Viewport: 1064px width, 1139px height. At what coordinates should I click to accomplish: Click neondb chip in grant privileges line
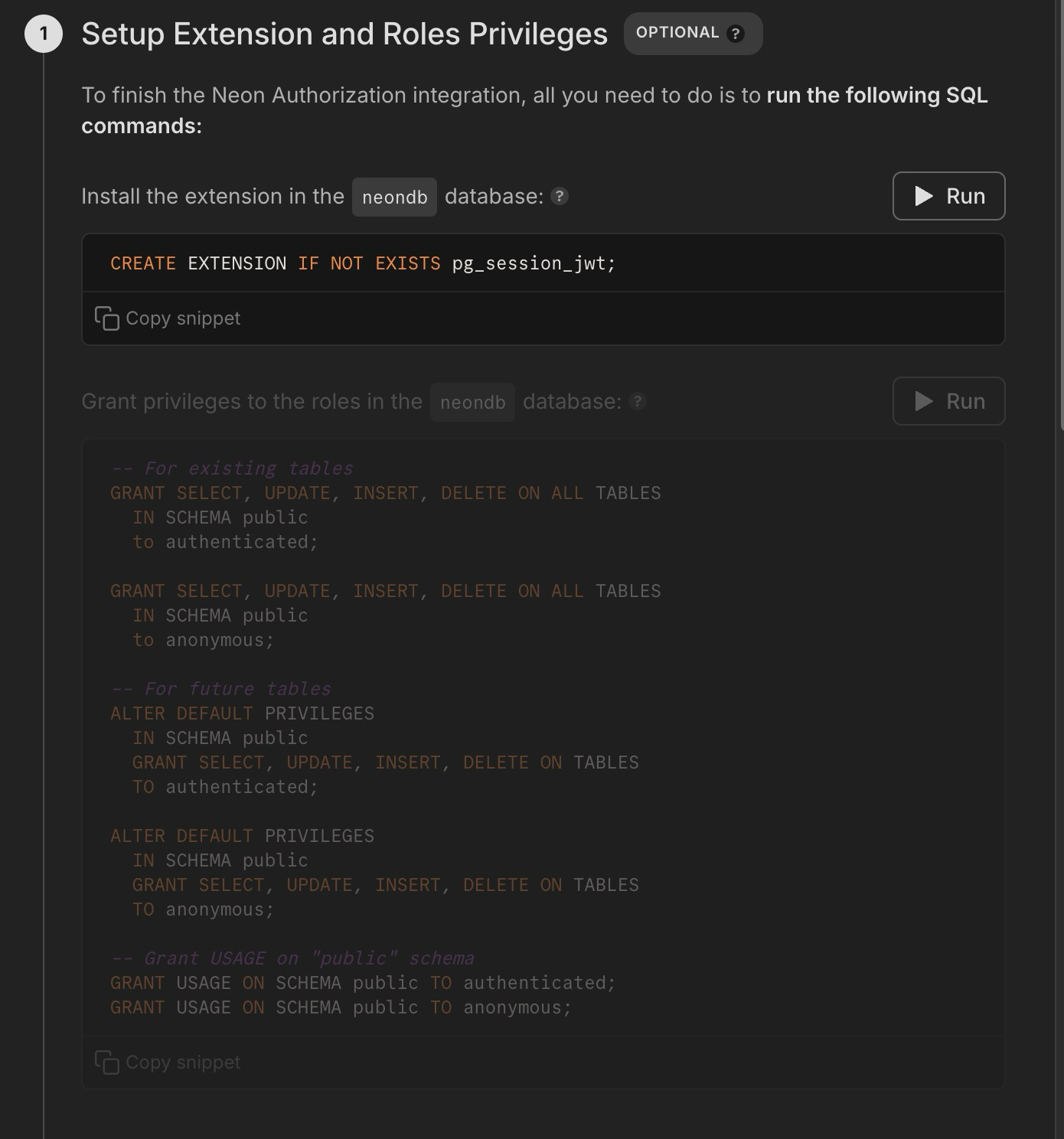click(472, 403)
